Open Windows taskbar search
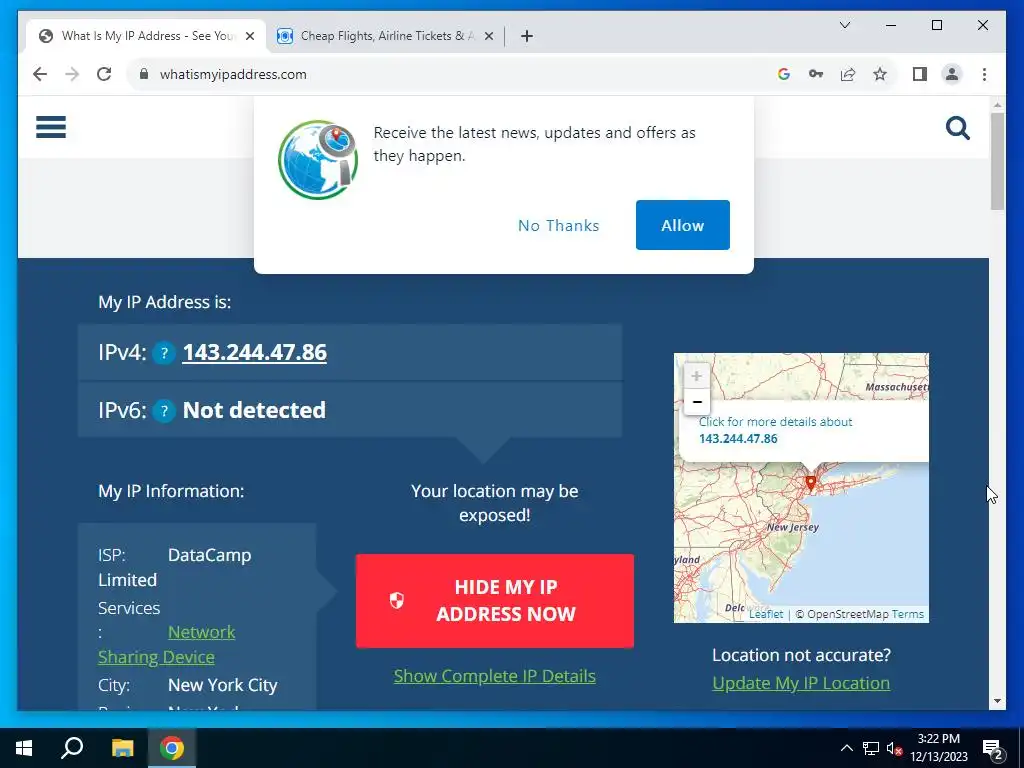1024x768 pixels. click(x=72, y=748)
